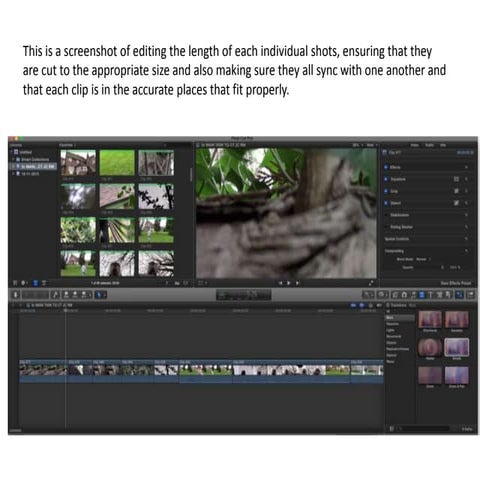Viewport: 480px width, 480px height.
Task: Click the viewer fullscreen arrows icon
Action: (x=371, y=283)
